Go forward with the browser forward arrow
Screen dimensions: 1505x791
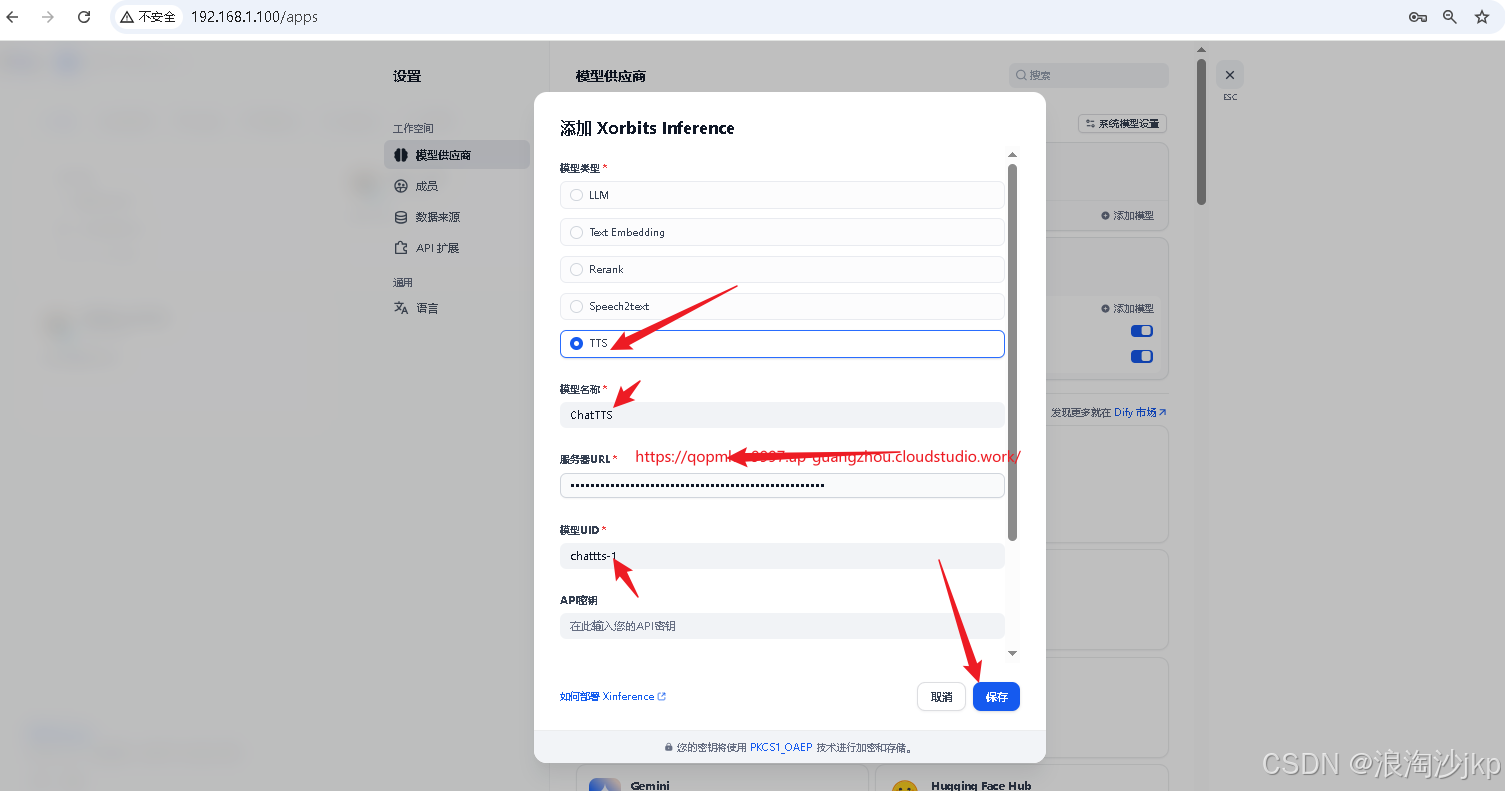(48, 17)
